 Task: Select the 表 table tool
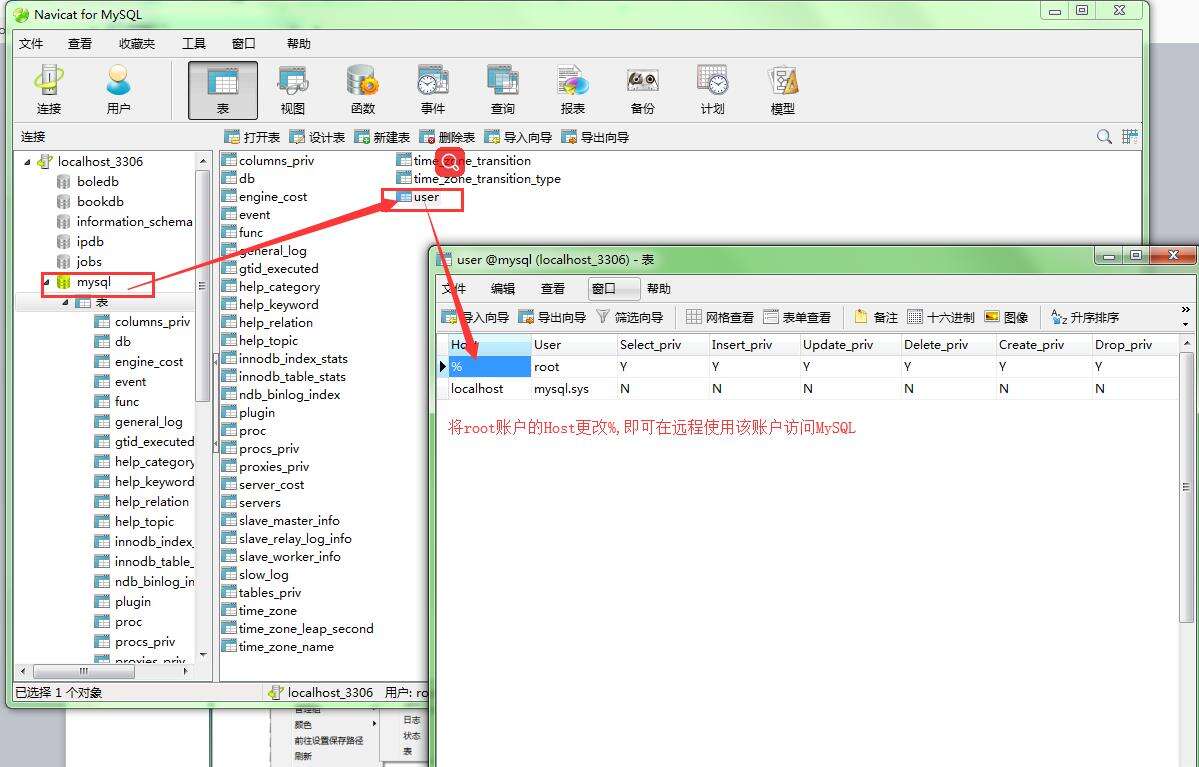[223, 90]
